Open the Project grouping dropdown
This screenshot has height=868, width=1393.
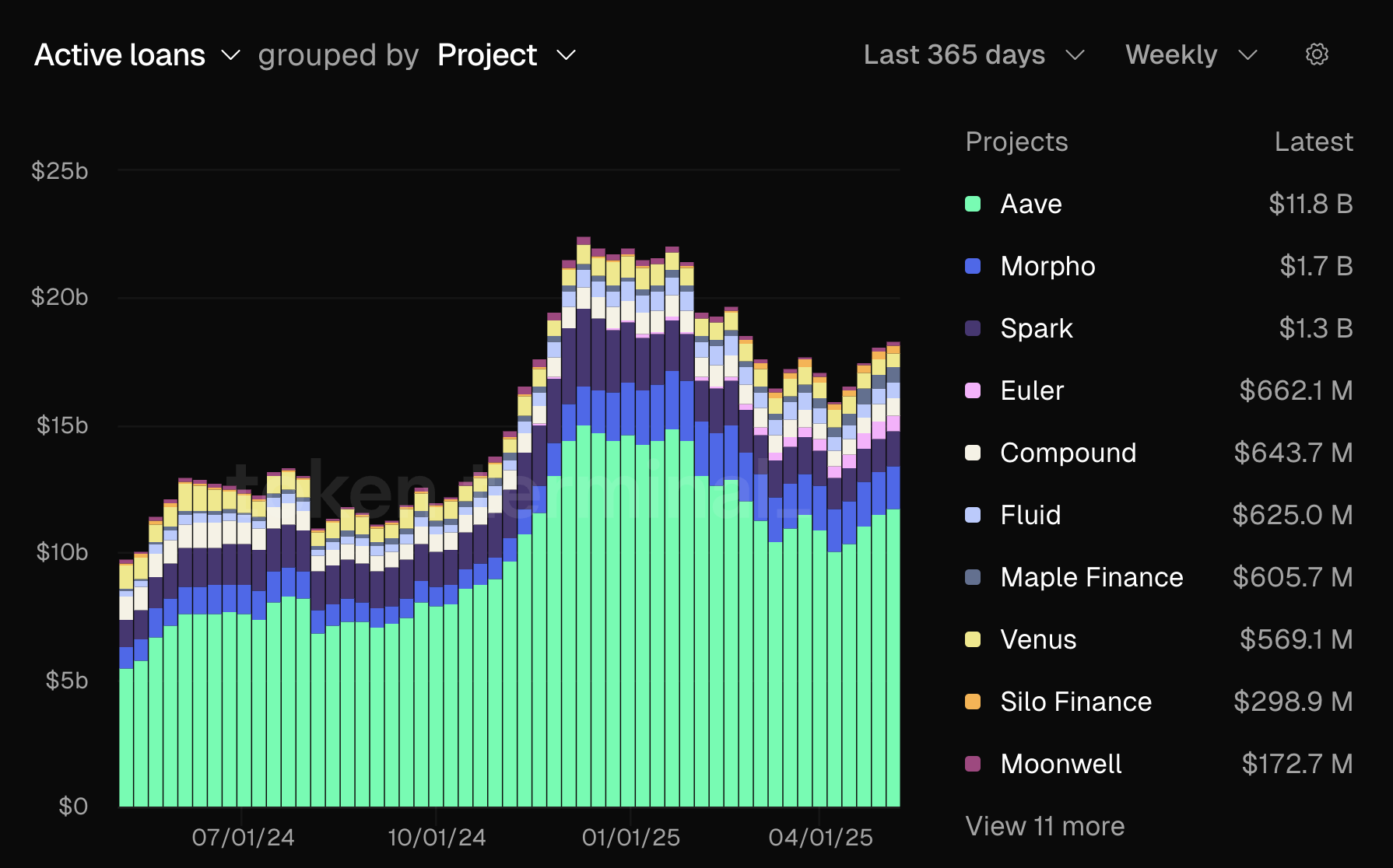point(507,55)
